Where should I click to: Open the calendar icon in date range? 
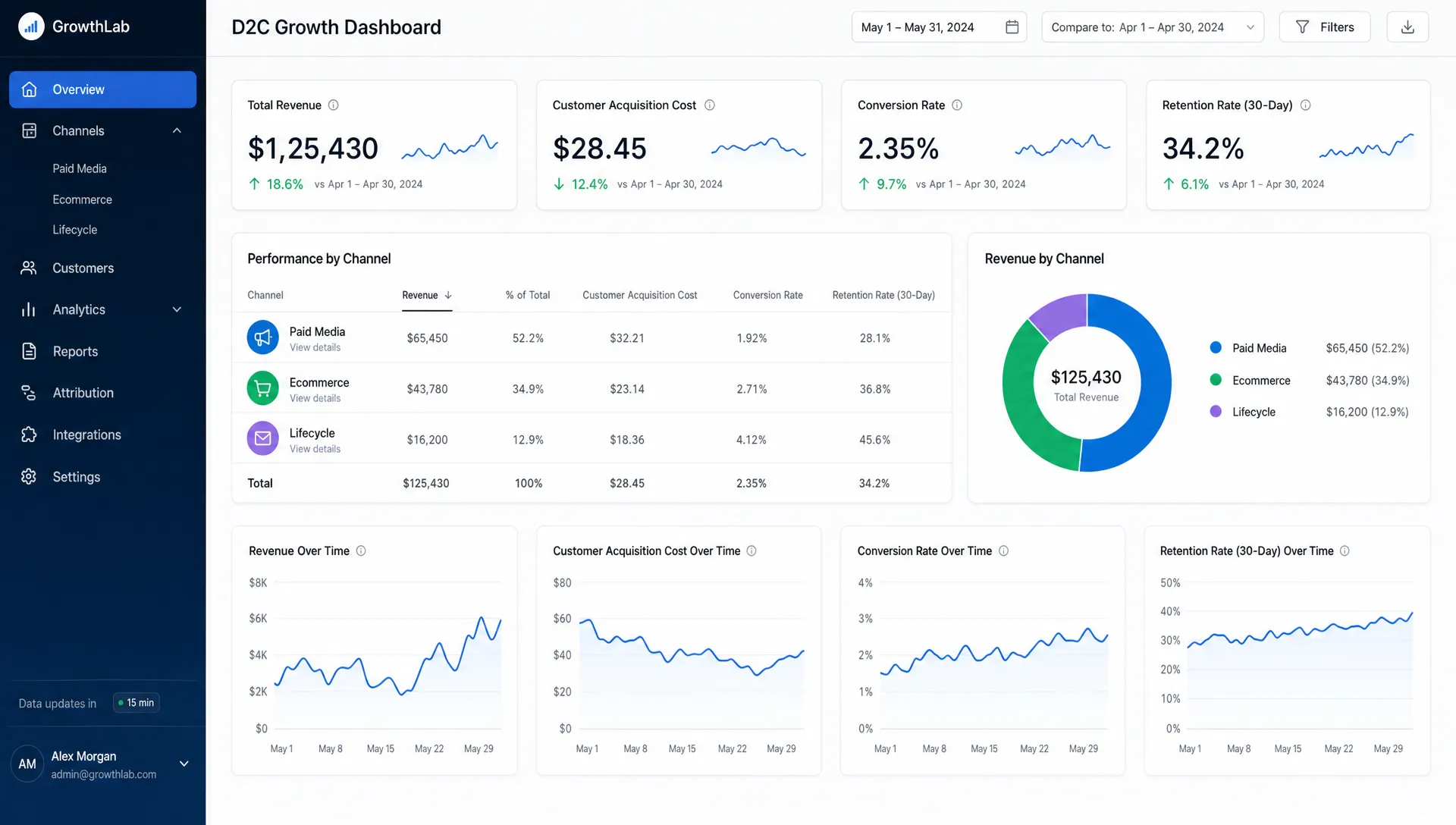click(x=1012, y=27)
